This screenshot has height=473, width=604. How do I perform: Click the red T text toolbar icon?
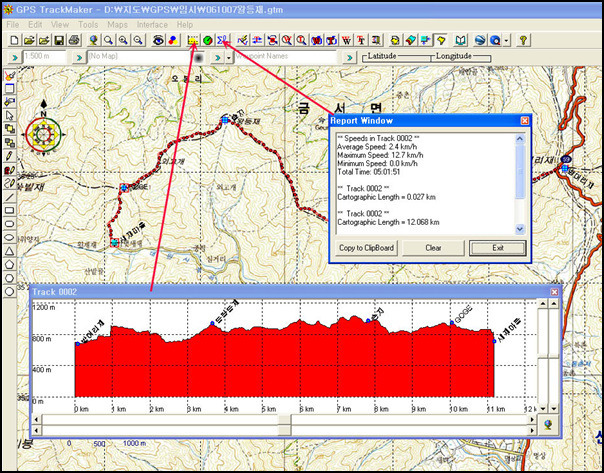(x=361, y=40)
